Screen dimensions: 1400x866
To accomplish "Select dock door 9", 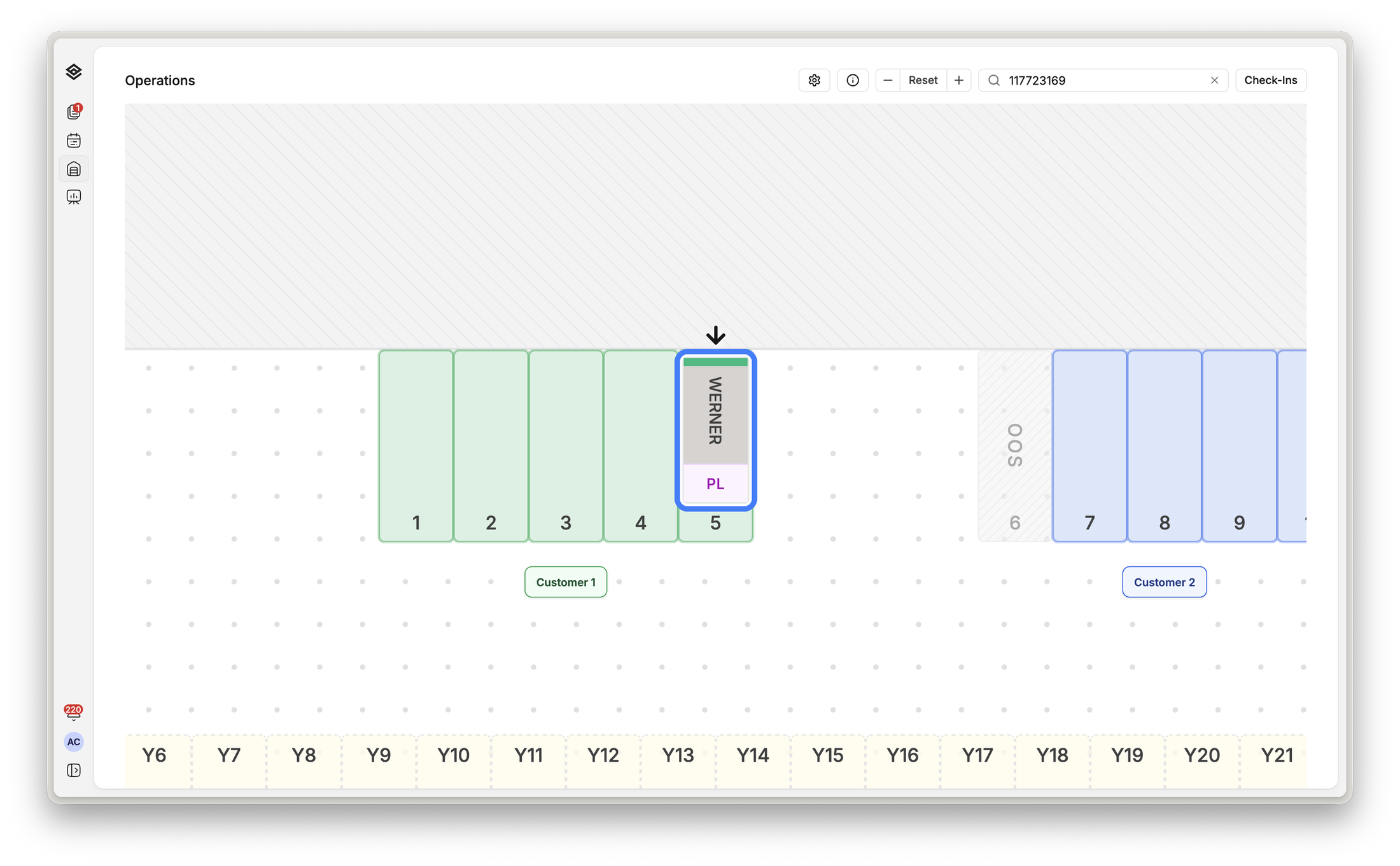I will pos(1239,446).
